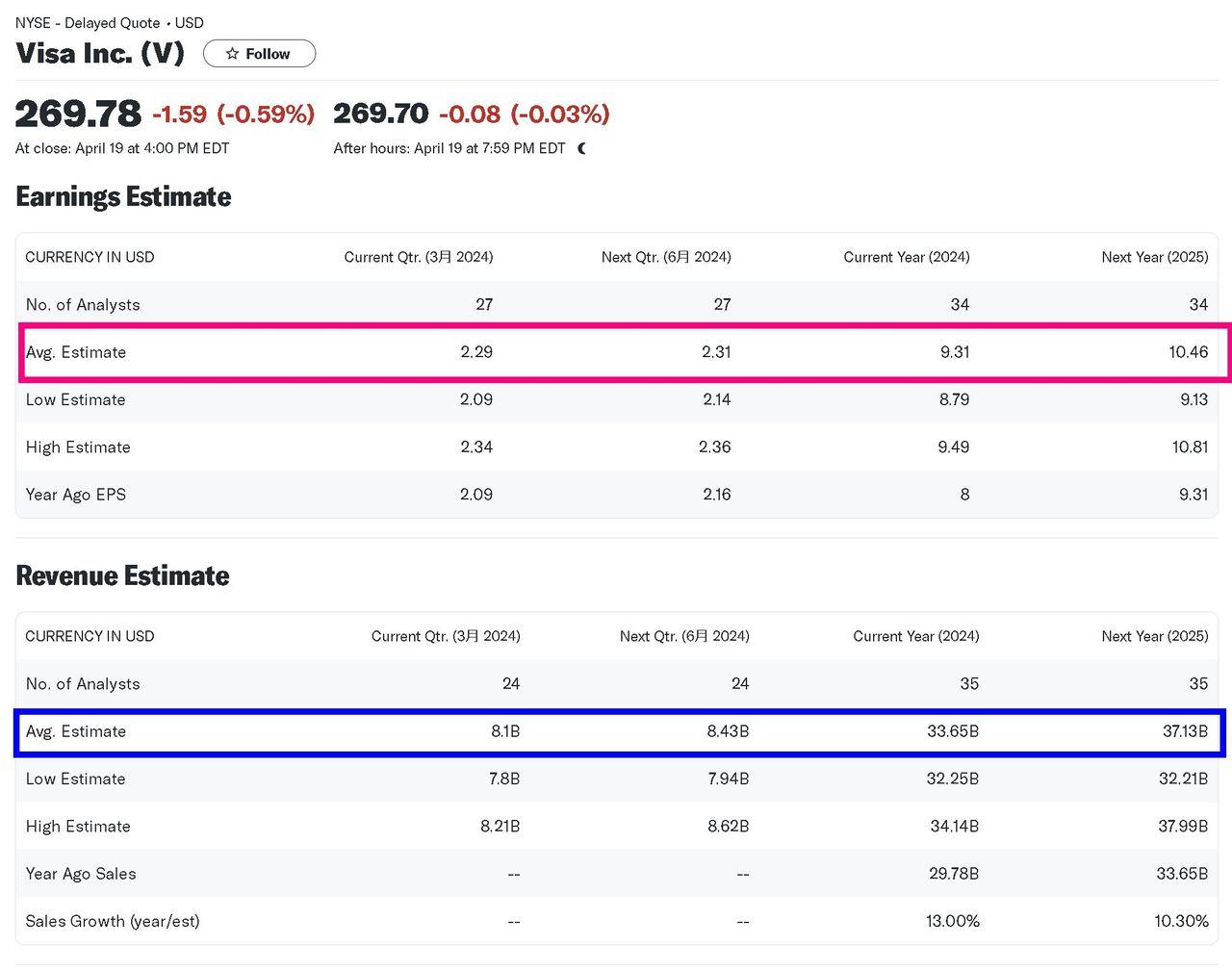Click the Follow button for Visa
Image resolution: width=1232 pixels, height=970 pixels.
259,54
